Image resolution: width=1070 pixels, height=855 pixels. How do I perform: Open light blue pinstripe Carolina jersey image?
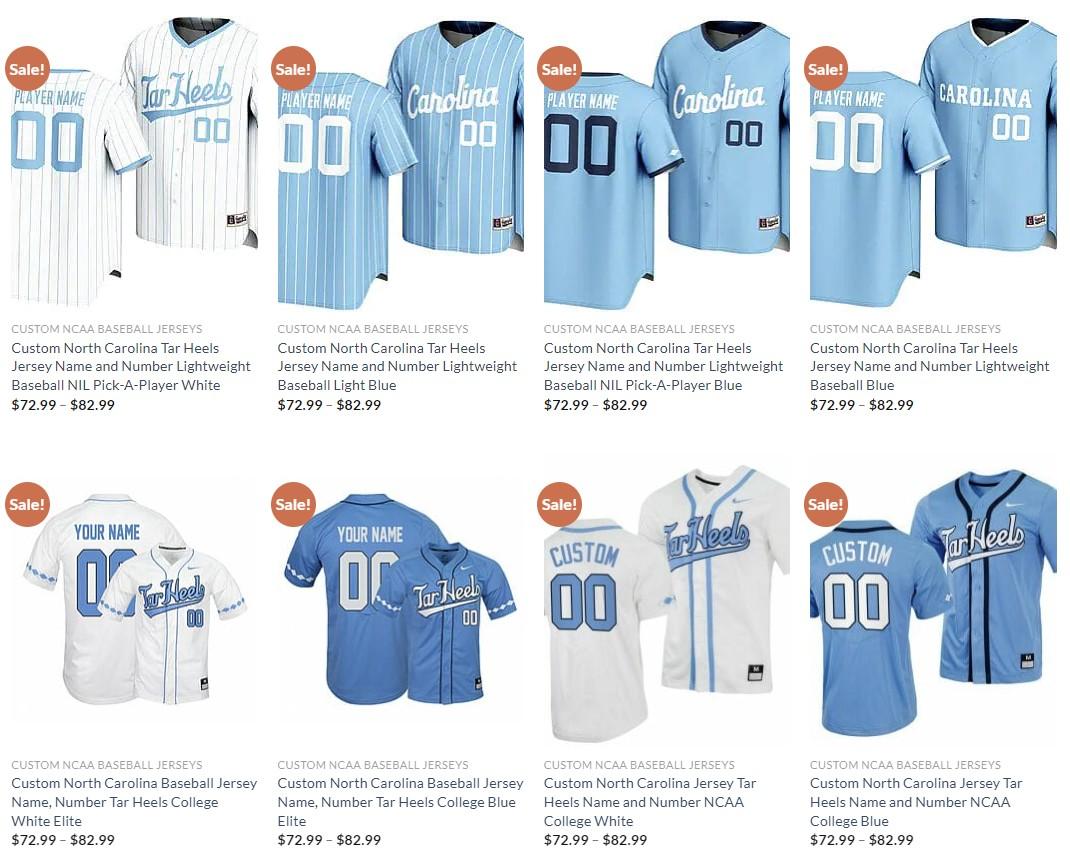point(401,162)
